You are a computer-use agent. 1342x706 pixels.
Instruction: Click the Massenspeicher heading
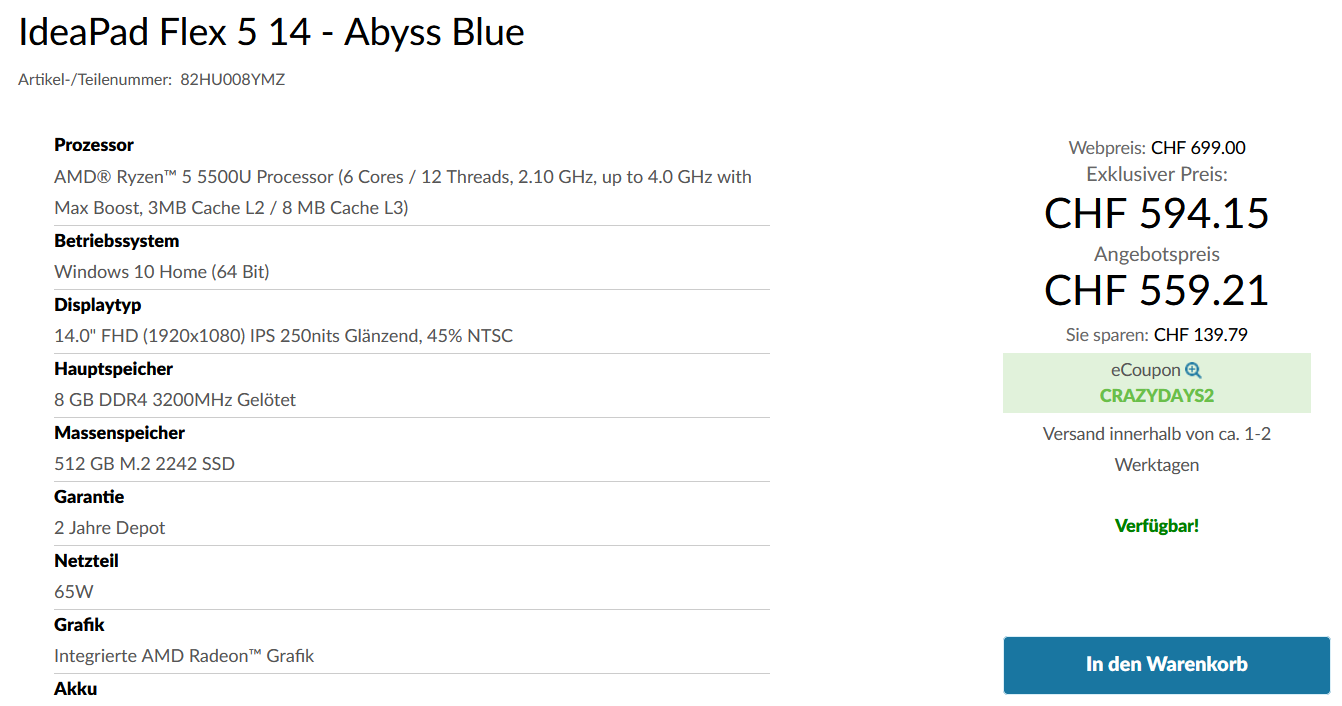(x=119, y=433)
